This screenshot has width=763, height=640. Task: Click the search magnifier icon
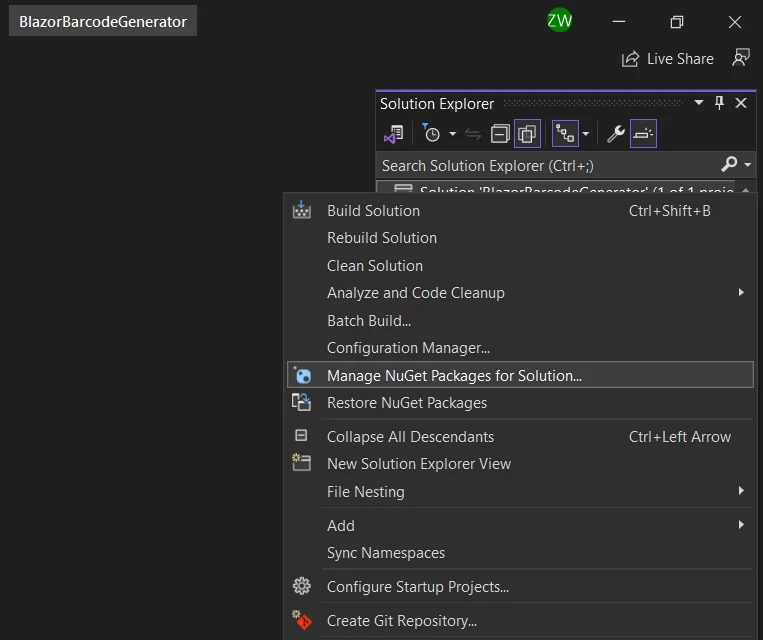[x=729, y=165]
